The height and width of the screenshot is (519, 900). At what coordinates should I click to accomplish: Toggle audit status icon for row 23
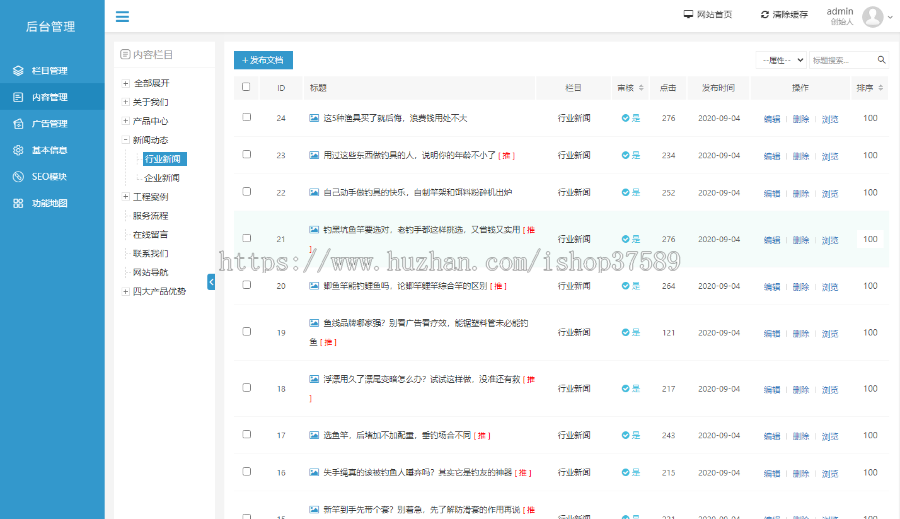click(625, 155)
